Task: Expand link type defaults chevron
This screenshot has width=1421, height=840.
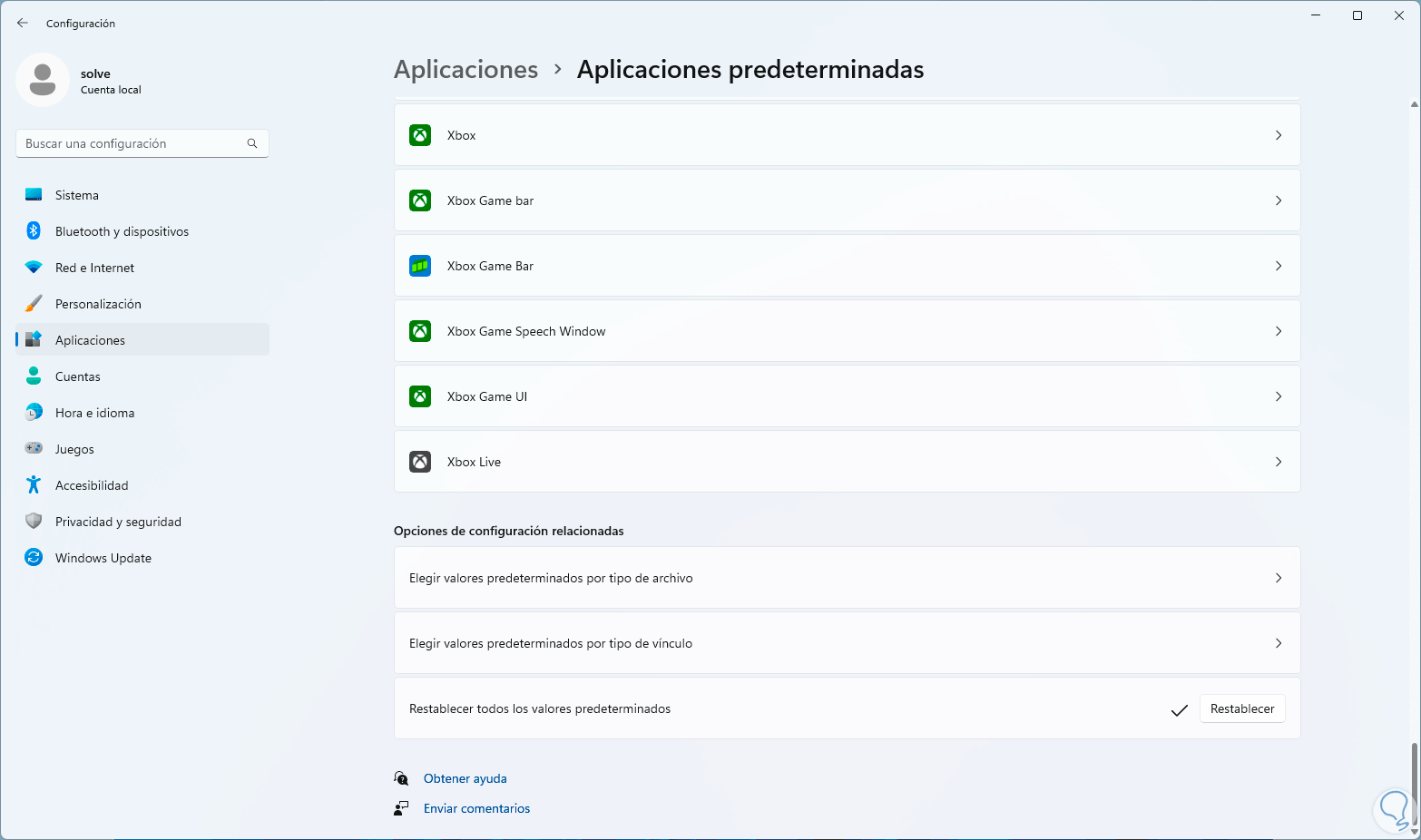Action: point(1278,643)
